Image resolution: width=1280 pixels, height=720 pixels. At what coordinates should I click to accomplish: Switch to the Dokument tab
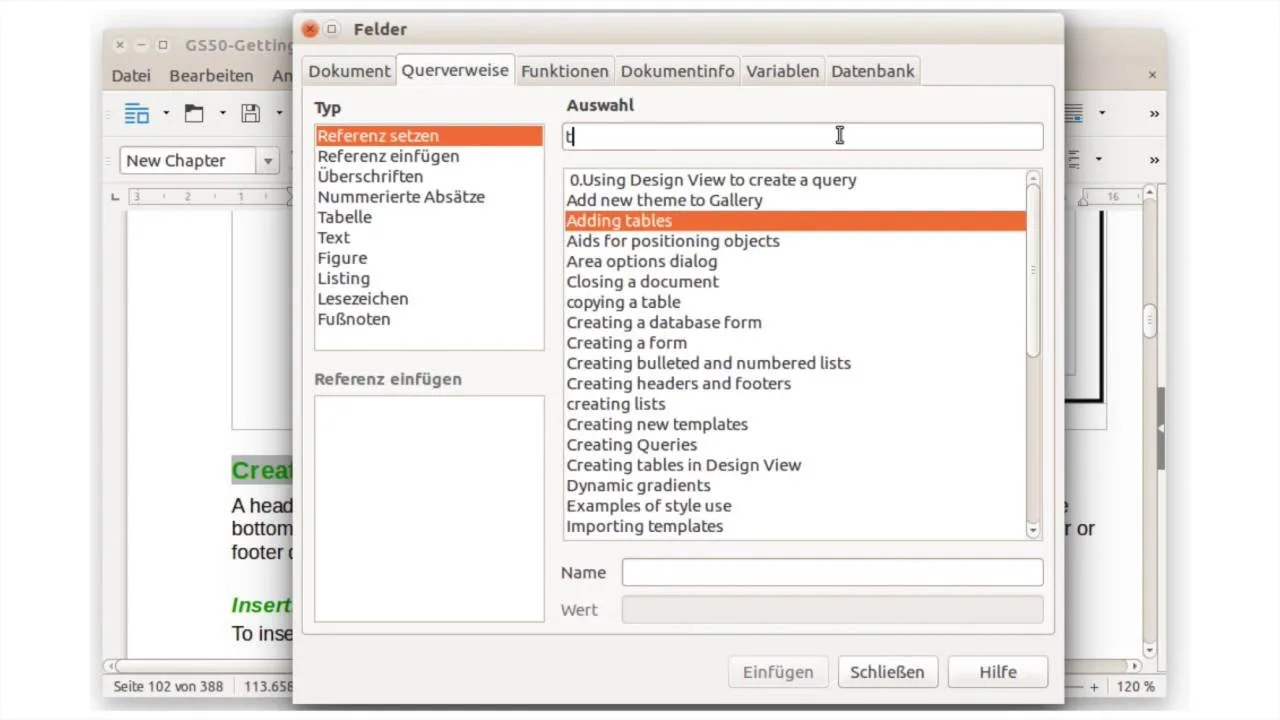pos(349,71)
